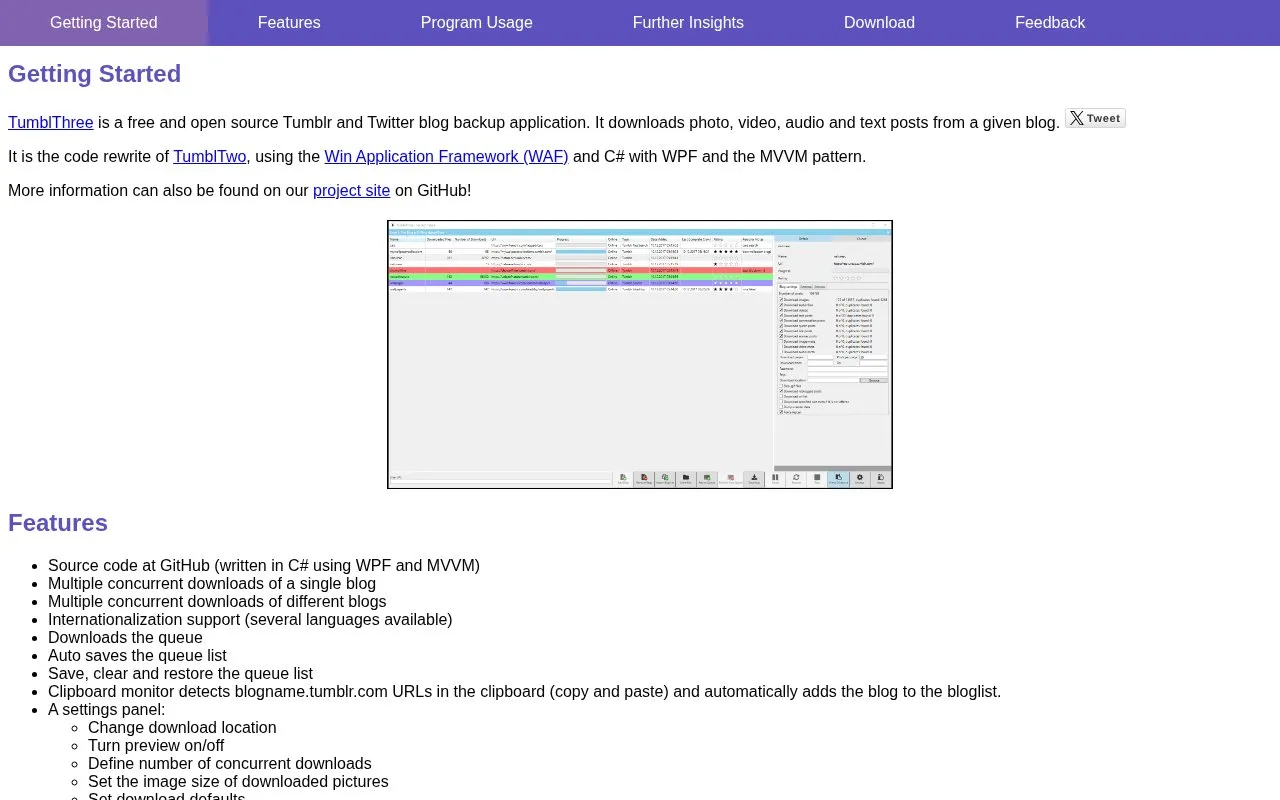Viewport: 1280px width, 800px height.
Task: Select Program Usage in navigation bar
Action: tap(477, 22)
